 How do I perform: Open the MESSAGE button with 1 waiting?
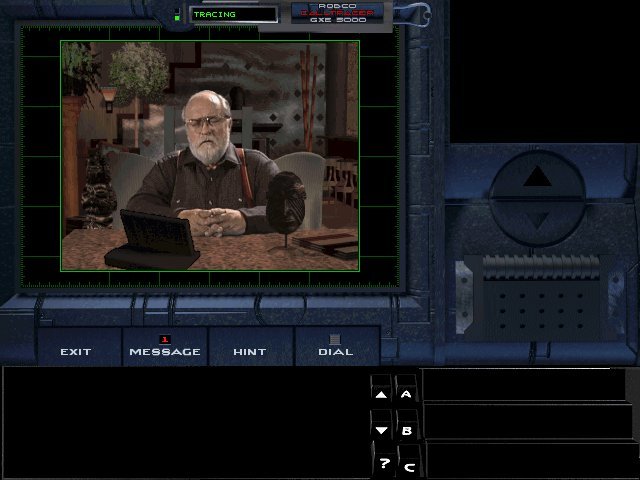[165, 346]
